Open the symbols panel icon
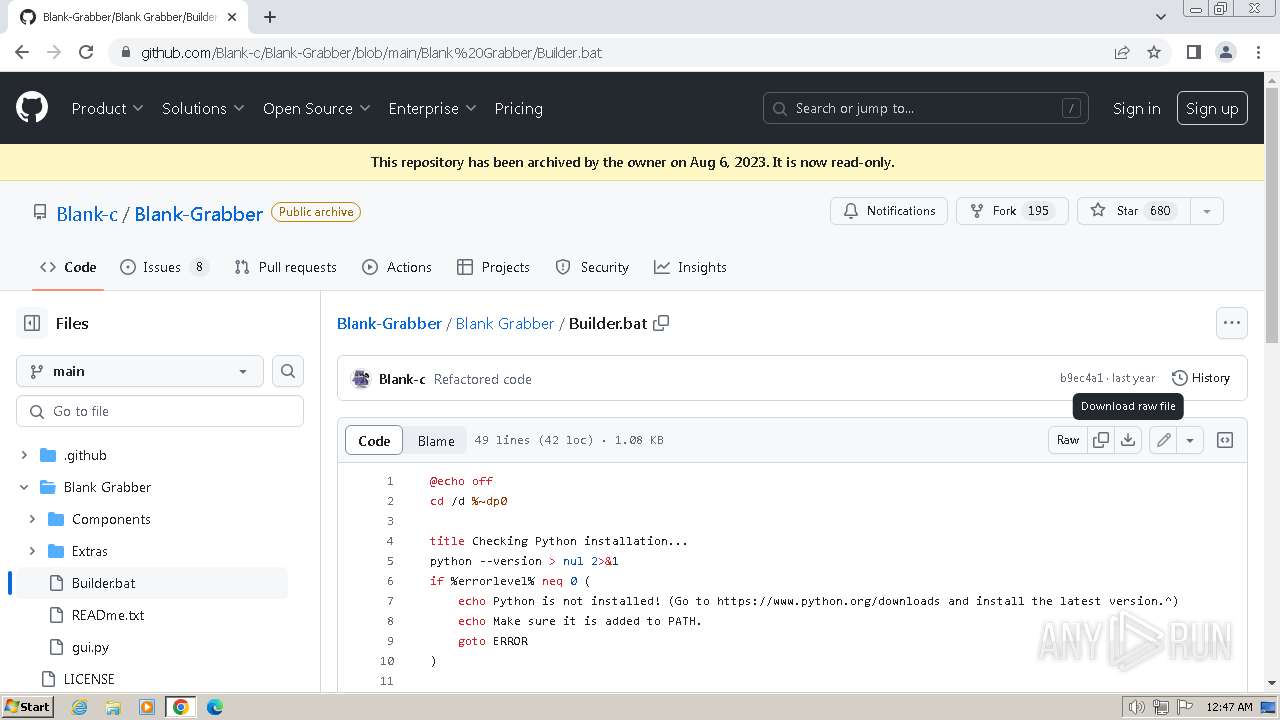 1225,440
